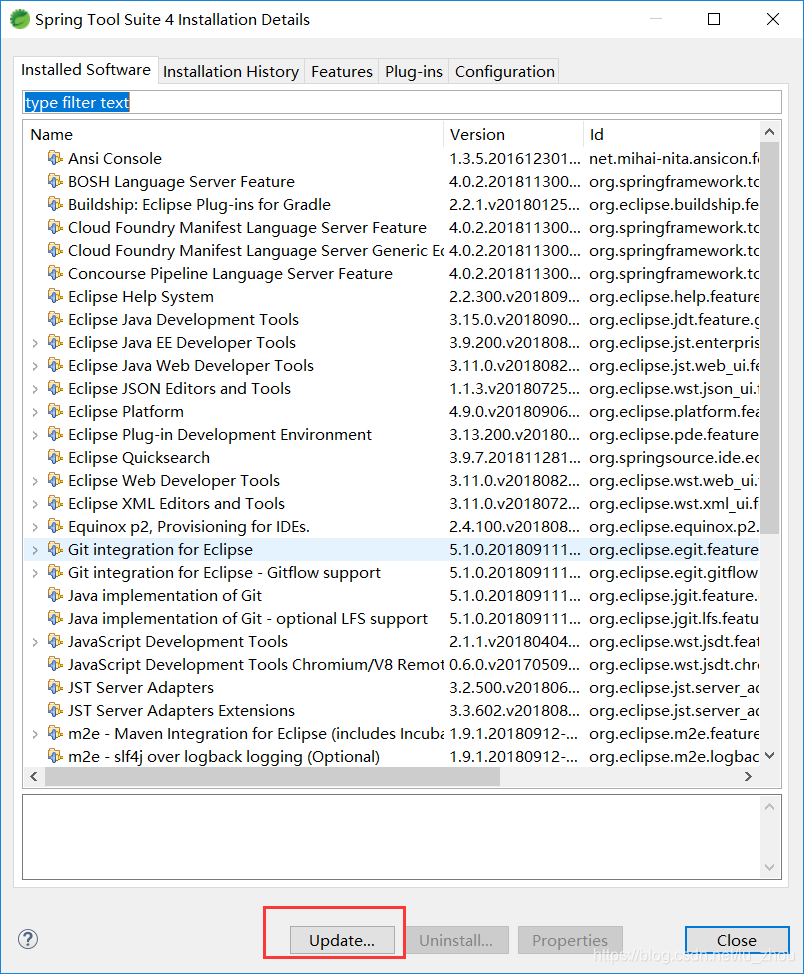Click Ansi Console version 1.3.5.201612301...
Viewport: 804px width, 974px height.
click(x=514, y=158)
